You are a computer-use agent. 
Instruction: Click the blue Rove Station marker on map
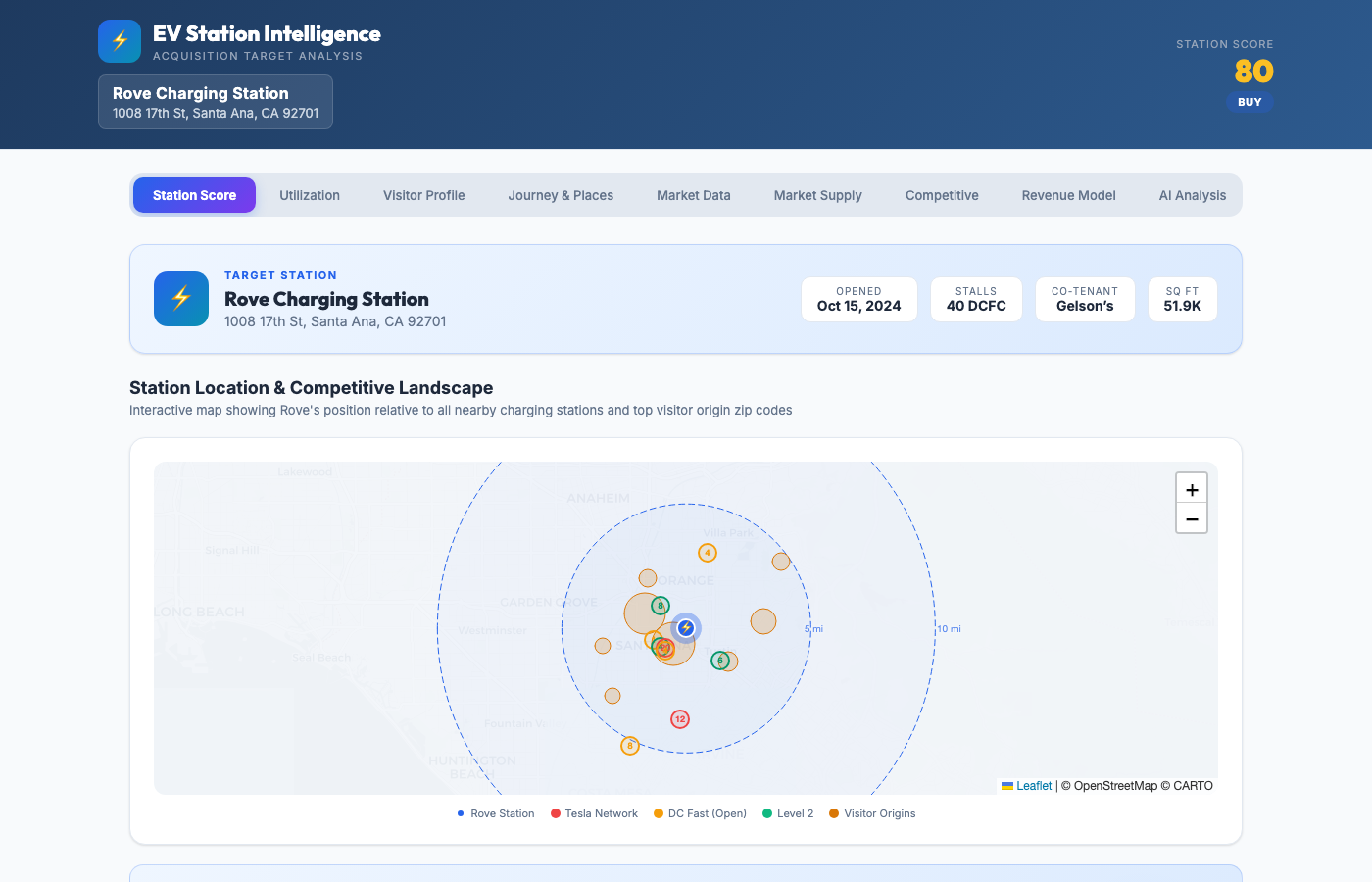point(685,628)
